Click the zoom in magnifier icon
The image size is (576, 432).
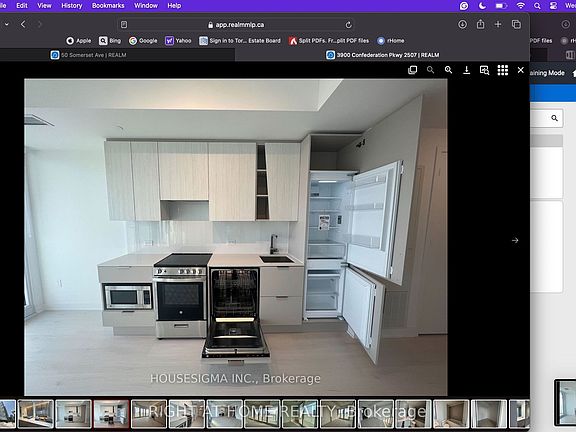pos(448,70)
